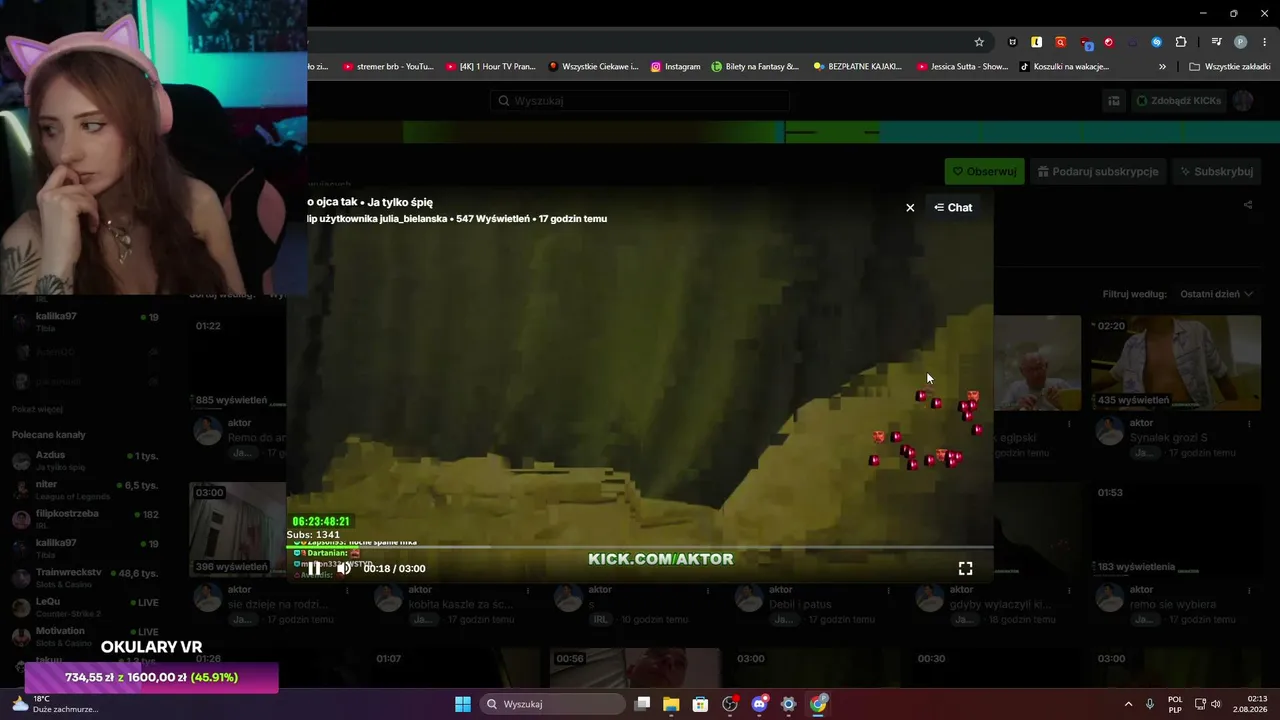The width and height of the screenshot is (1280, 720).
Task: Open the yellow extension icon in toolbar
Action: [1037, 42]
